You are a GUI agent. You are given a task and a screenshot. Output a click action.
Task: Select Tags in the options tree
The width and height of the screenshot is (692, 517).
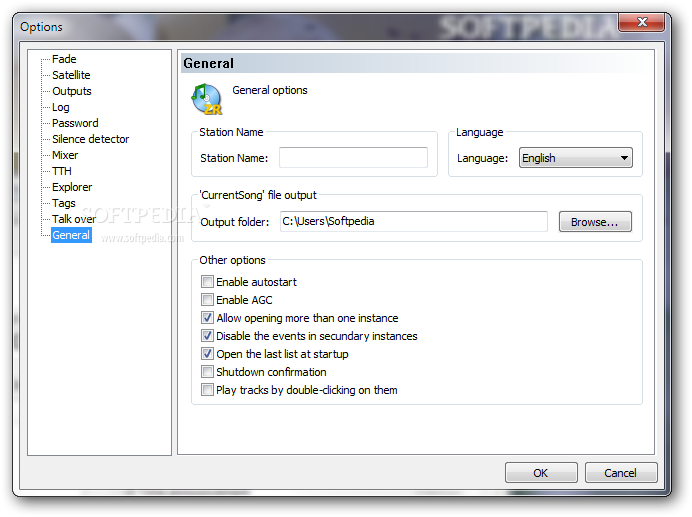(64, 203)
